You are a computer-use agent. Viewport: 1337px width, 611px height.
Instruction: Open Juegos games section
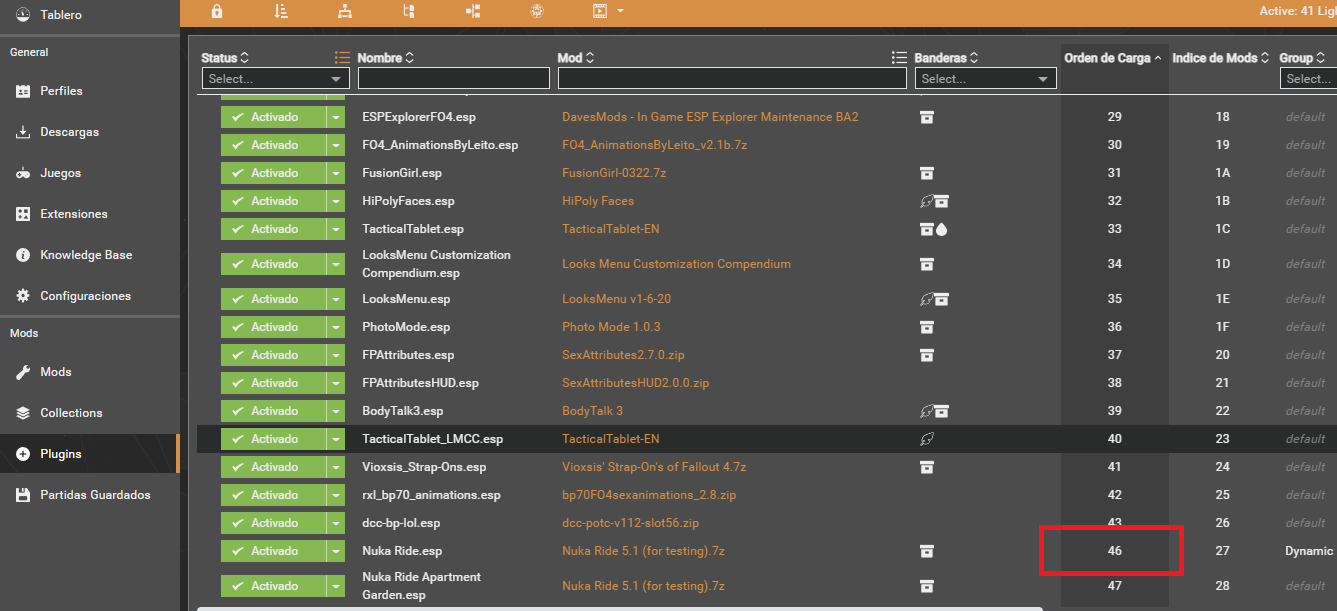pos(90,173)
